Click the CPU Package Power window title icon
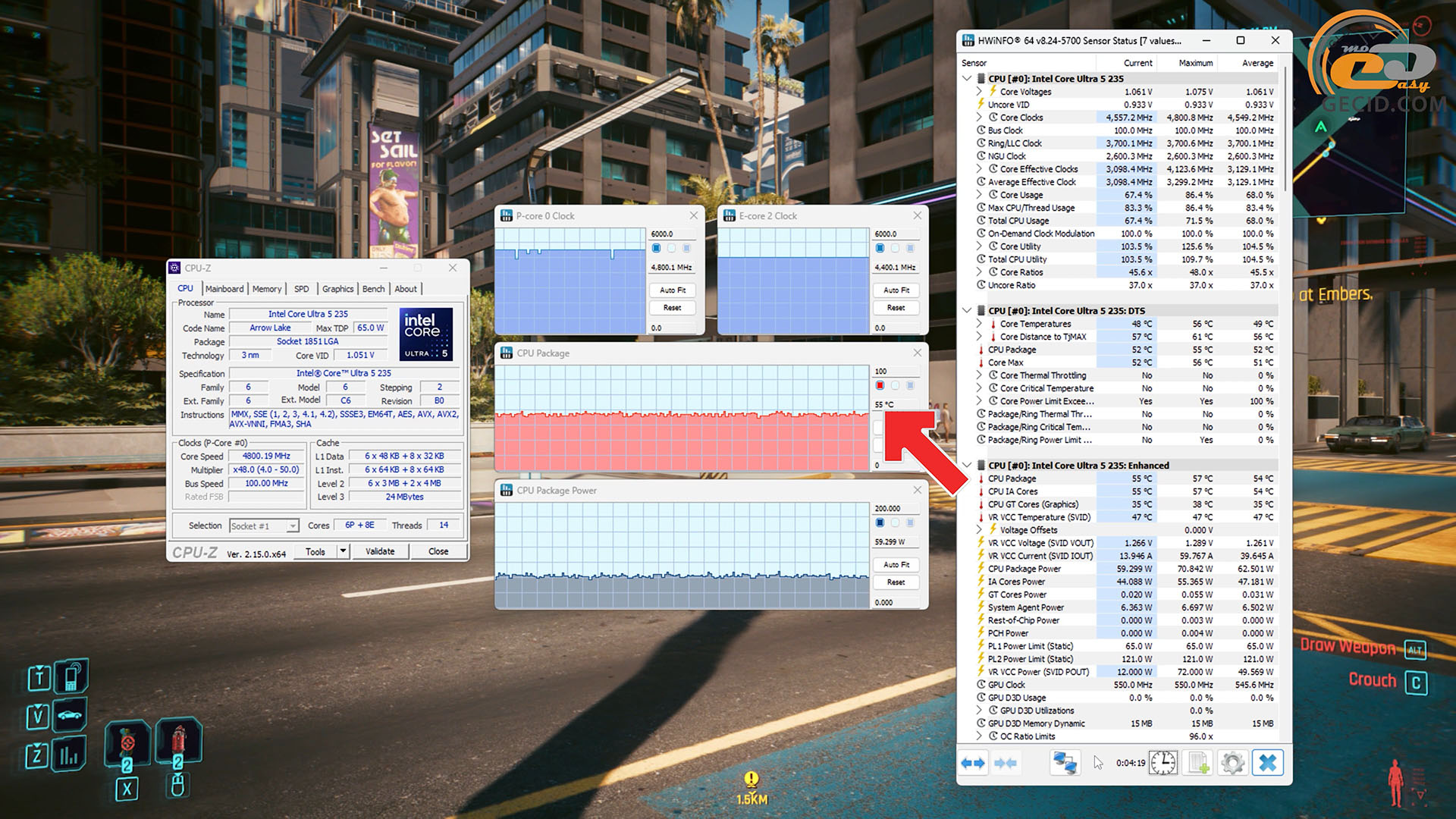This screenshot has height=819, width=1456. click(x=507, y=491)
